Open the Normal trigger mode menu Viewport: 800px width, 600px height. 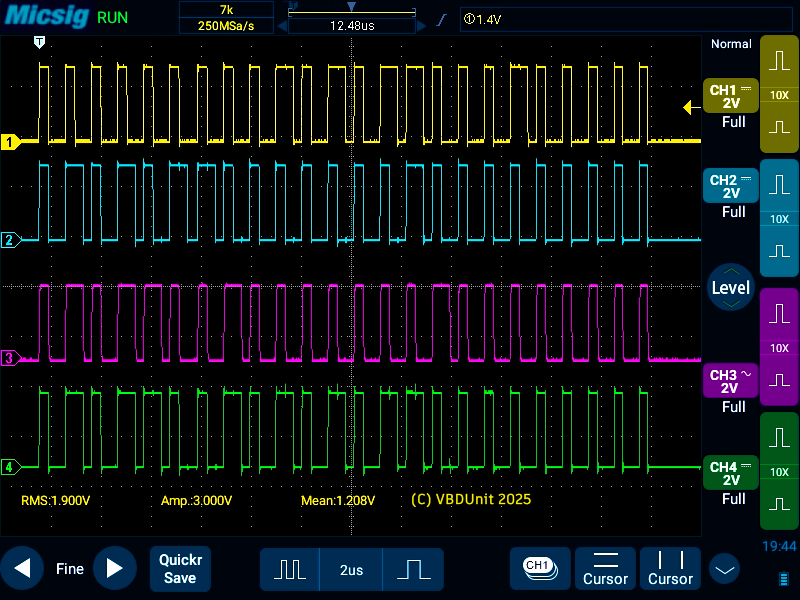point(730,44)
